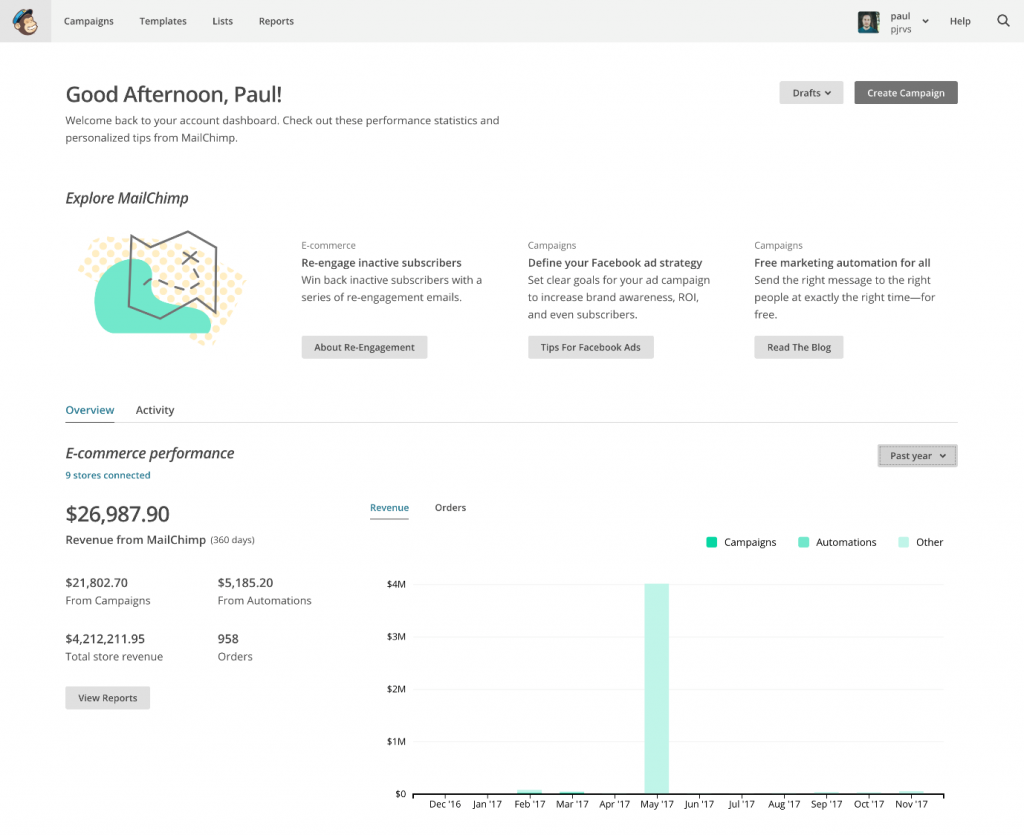Click the 'Explore MailChimp' section title

click(x=127, y=198)
